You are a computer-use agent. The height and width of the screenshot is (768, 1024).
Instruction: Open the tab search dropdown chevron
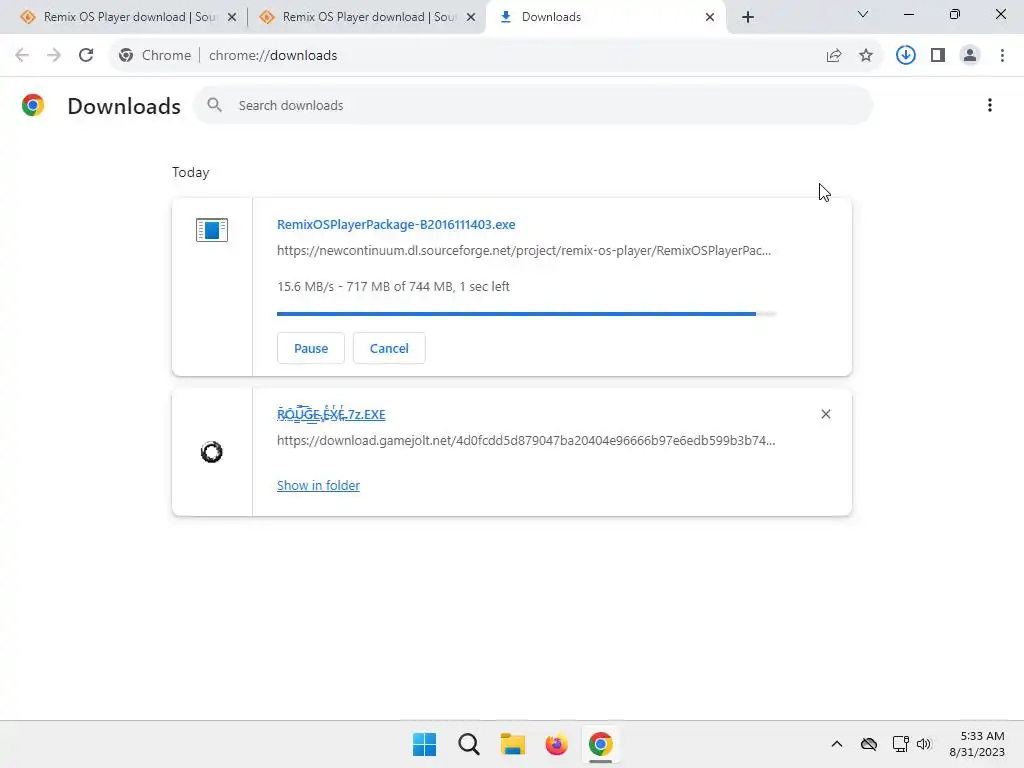click(x=863, y=14)
